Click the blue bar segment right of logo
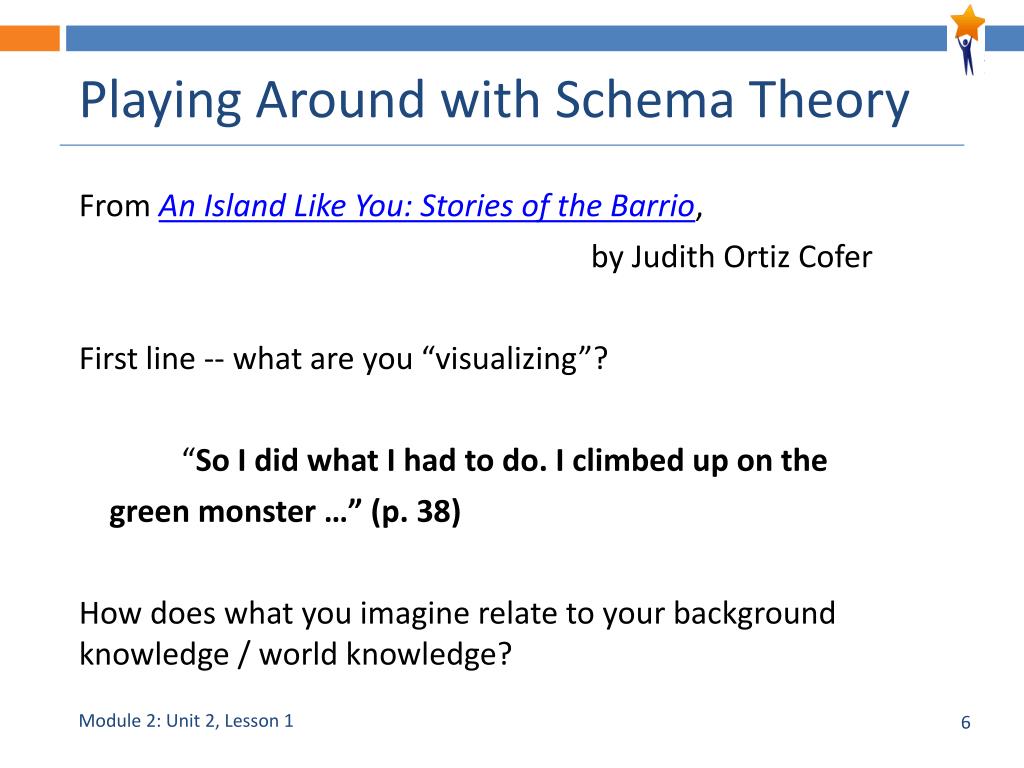The image size is (1024, 768). pos(1004,38)
